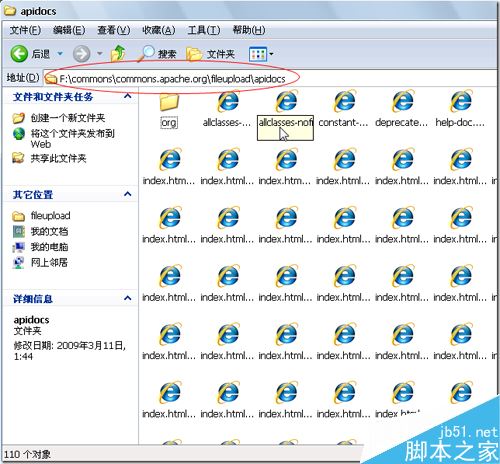Click 将这个文件夹发布到 Web link
Viewport: 500px width, 464px height.
coord(73,139)
